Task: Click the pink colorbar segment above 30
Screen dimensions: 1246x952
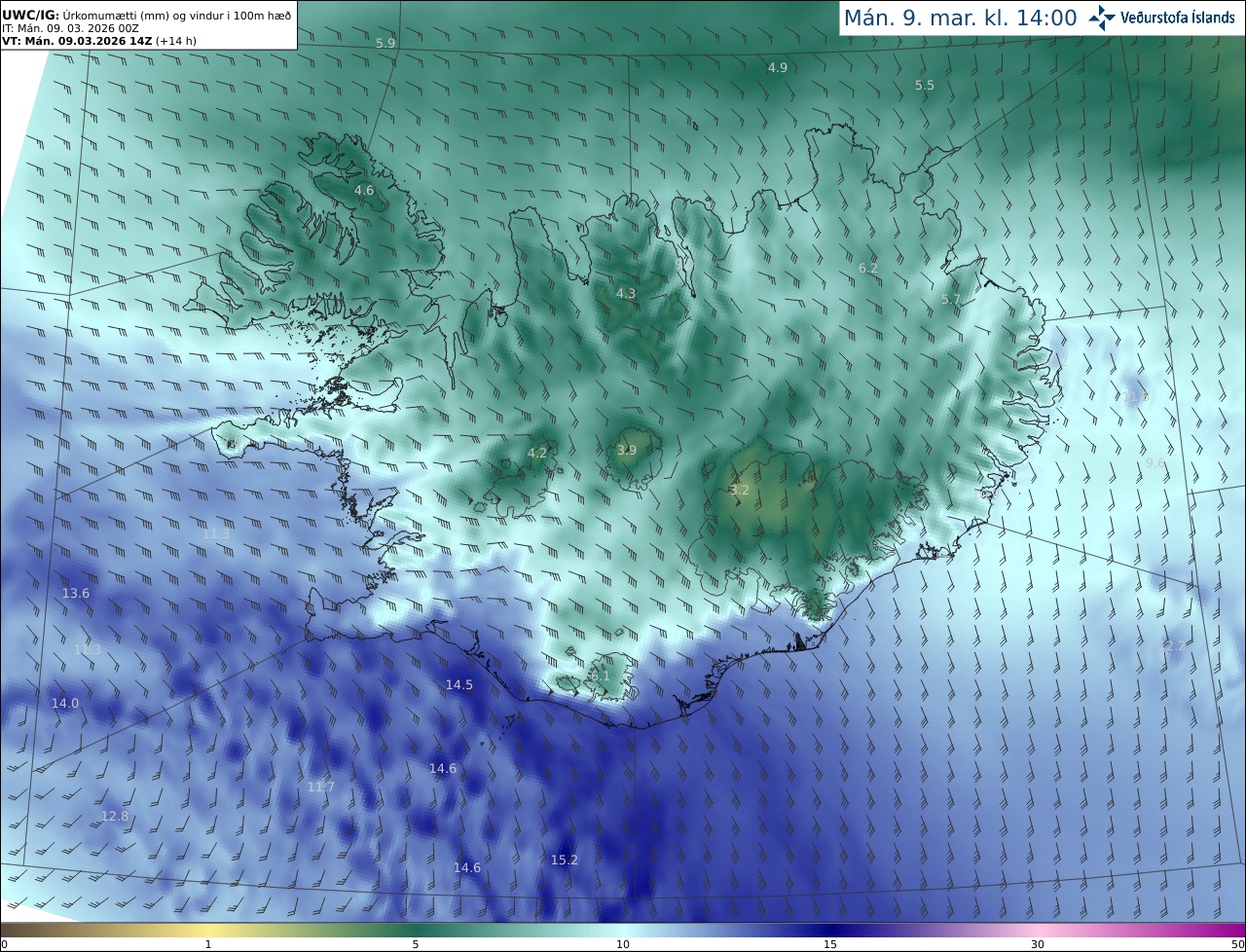Action: pos(1038,930)
